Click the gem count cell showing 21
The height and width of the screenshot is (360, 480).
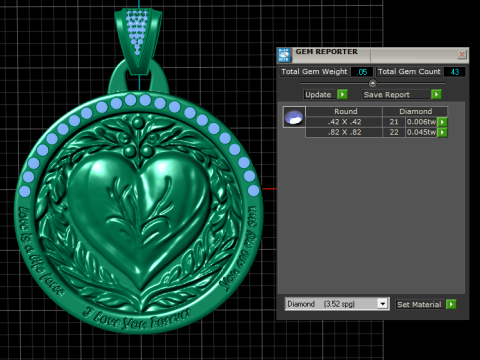(x=394, y=122)
